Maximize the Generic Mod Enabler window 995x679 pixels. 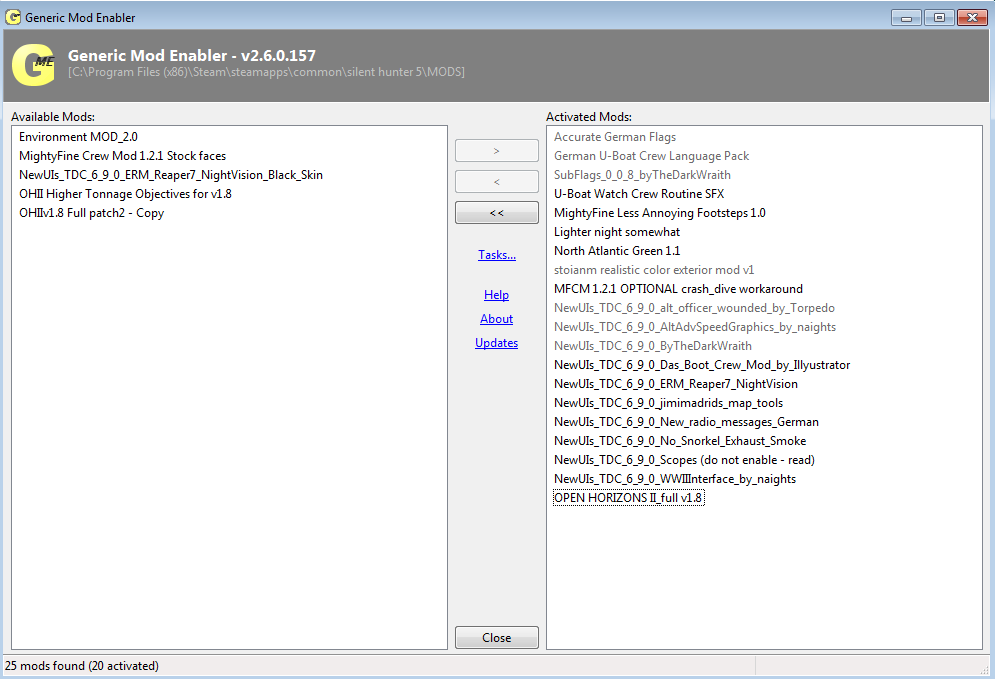pyautogui.click(x=939, y=18)
